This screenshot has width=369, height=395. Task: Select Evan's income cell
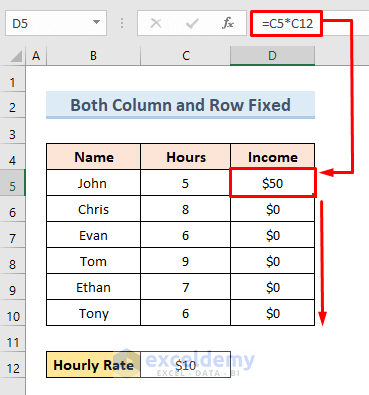click(272, 235)
